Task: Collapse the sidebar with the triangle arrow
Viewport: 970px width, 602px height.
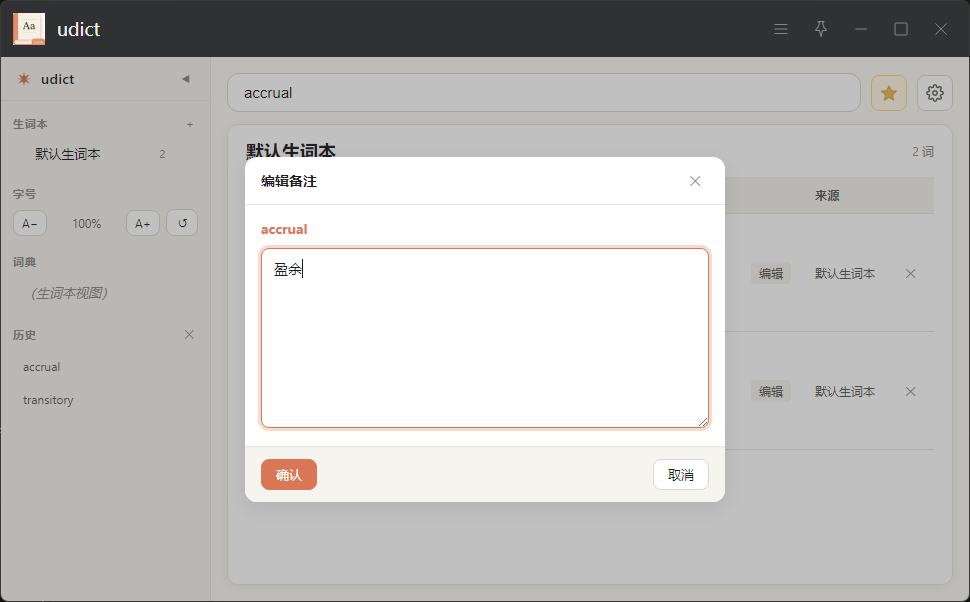Action: point(185,79)
